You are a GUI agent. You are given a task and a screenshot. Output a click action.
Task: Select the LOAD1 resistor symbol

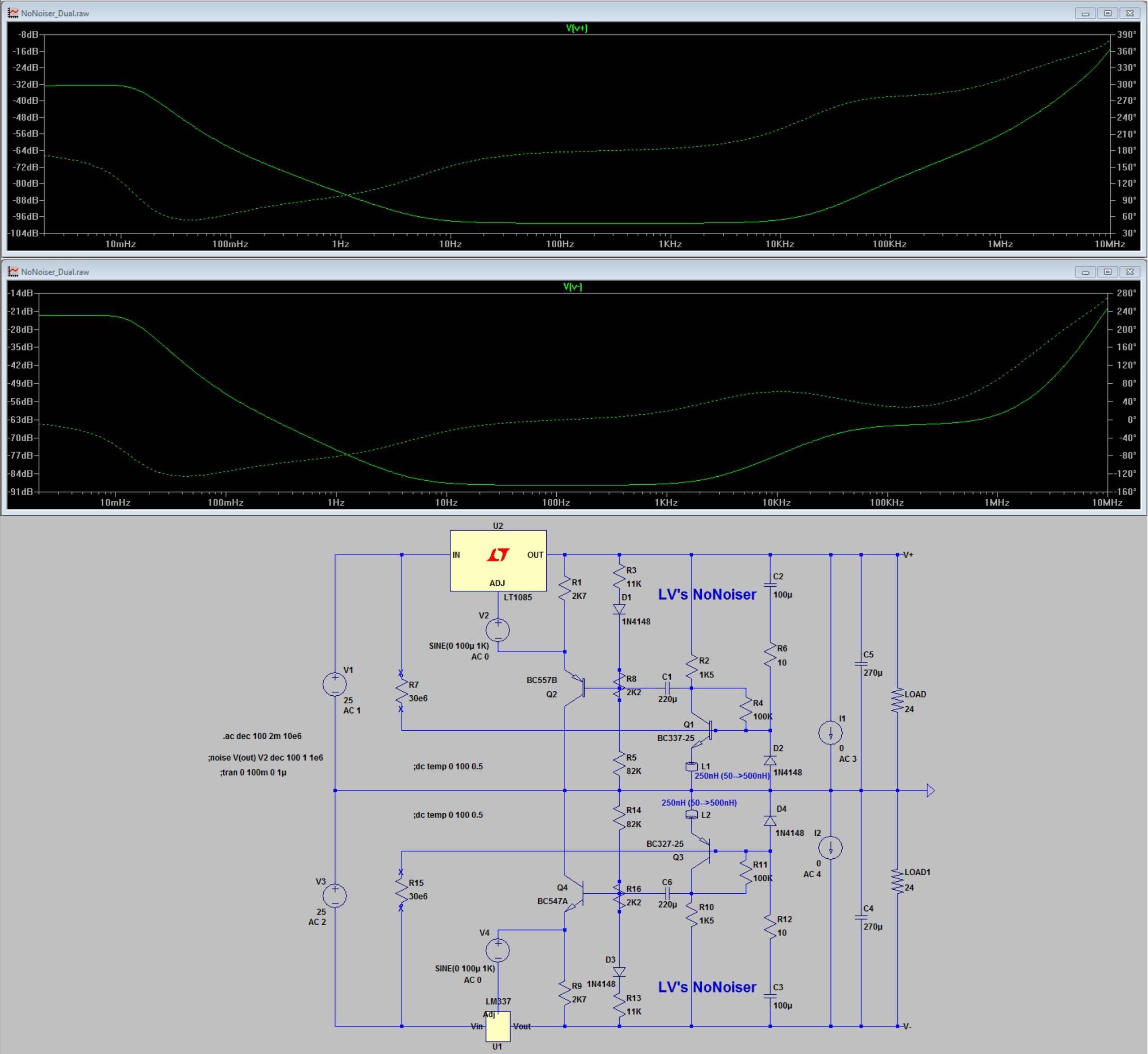click(x=897, y=881)
